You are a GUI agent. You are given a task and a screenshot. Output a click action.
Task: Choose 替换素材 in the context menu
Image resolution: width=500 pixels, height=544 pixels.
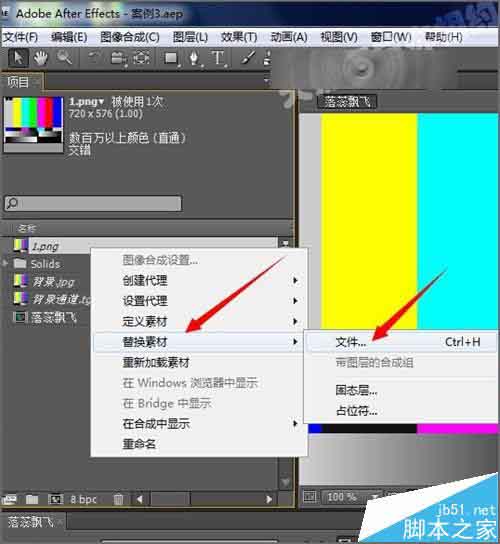click(199, 342)
